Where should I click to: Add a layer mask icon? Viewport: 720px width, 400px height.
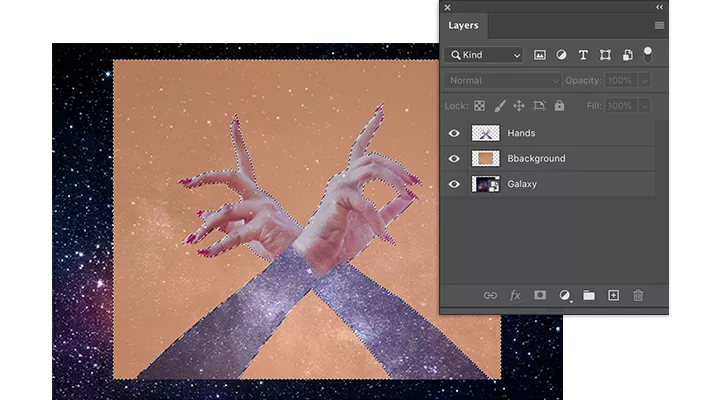point(540,295)
